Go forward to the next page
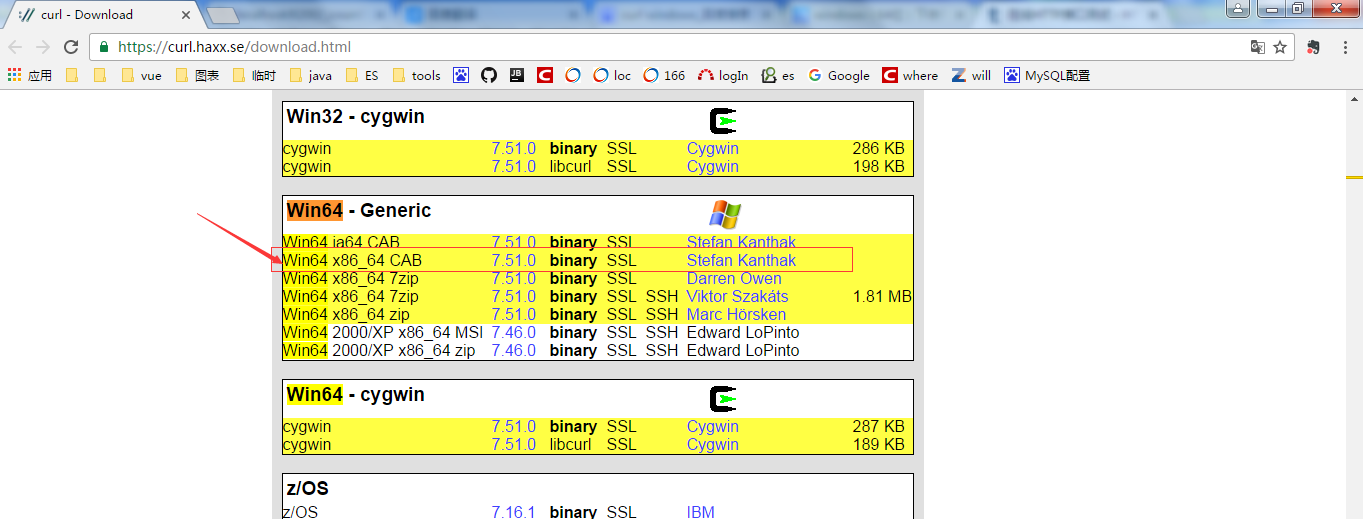This screenshot has width=1363, height=519. [43, 47]
